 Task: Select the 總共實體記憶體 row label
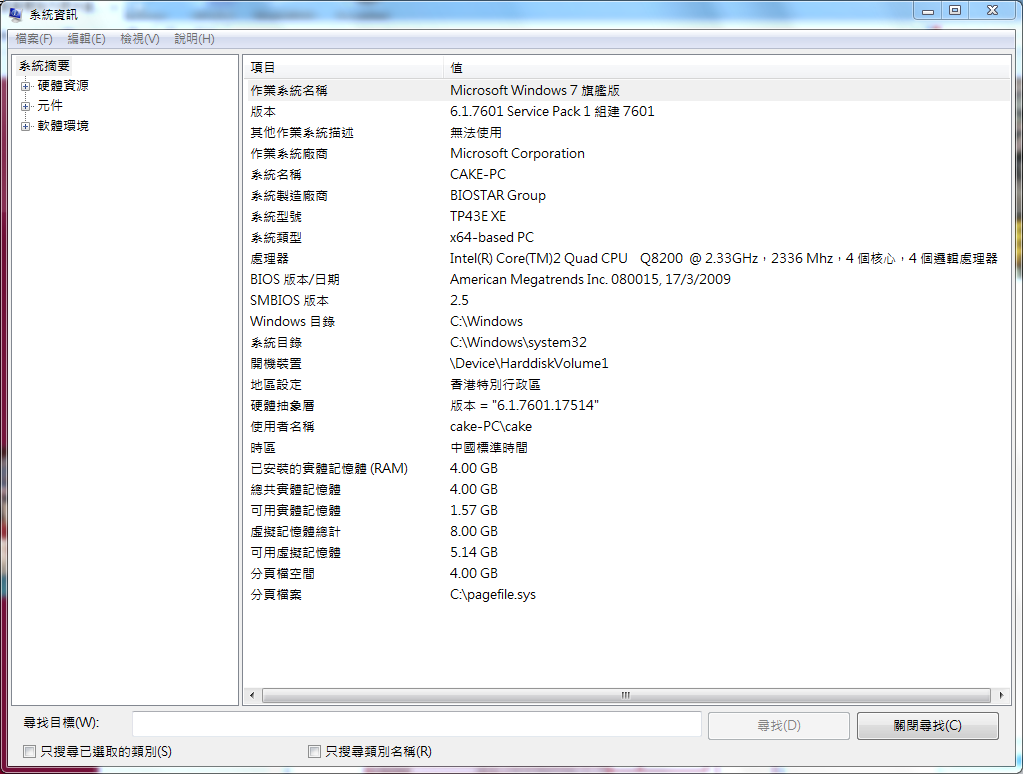point(296,489)
